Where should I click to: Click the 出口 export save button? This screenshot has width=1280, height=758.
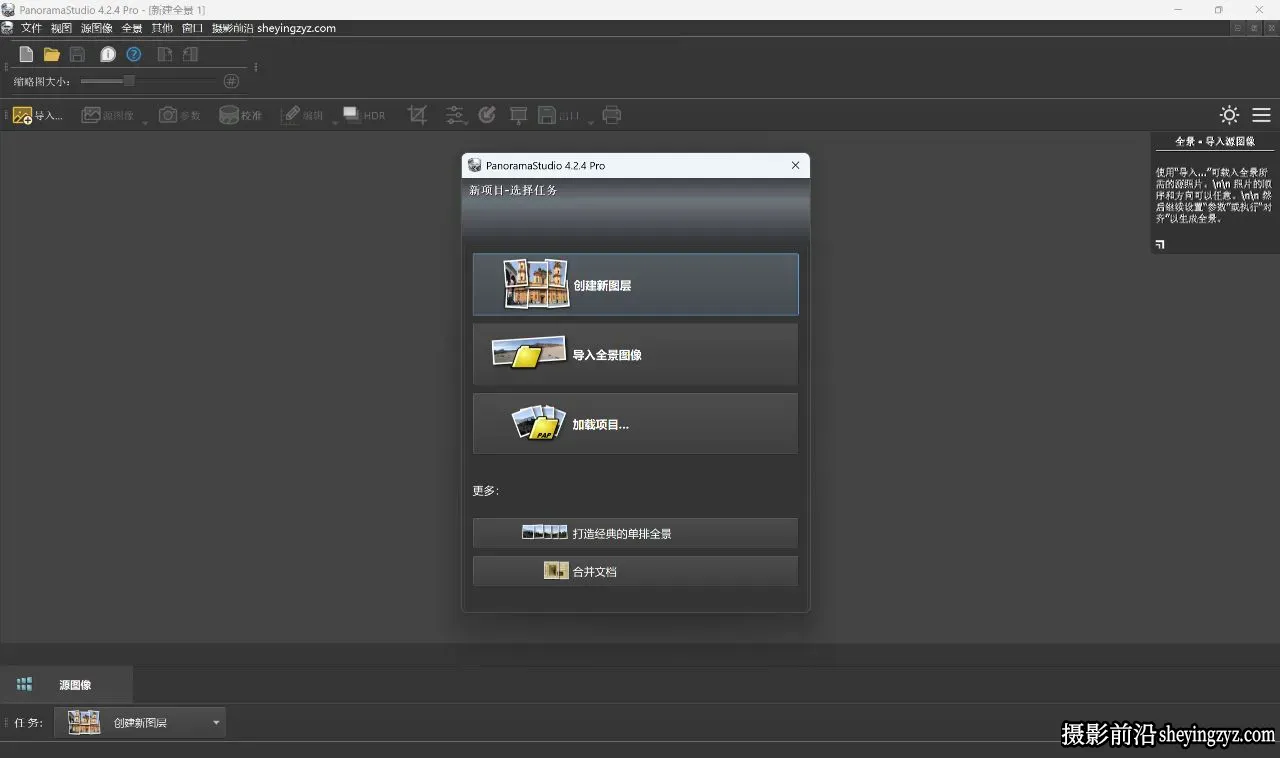[559, 115]
